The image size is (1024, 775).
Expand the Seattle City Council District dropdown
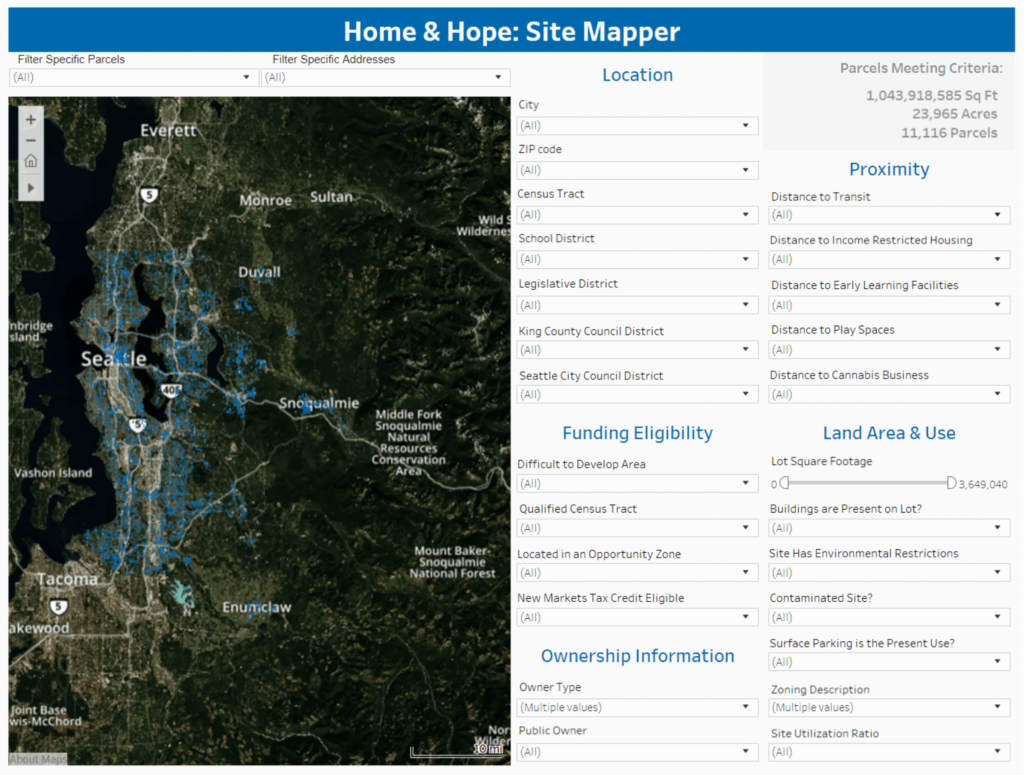747,394
